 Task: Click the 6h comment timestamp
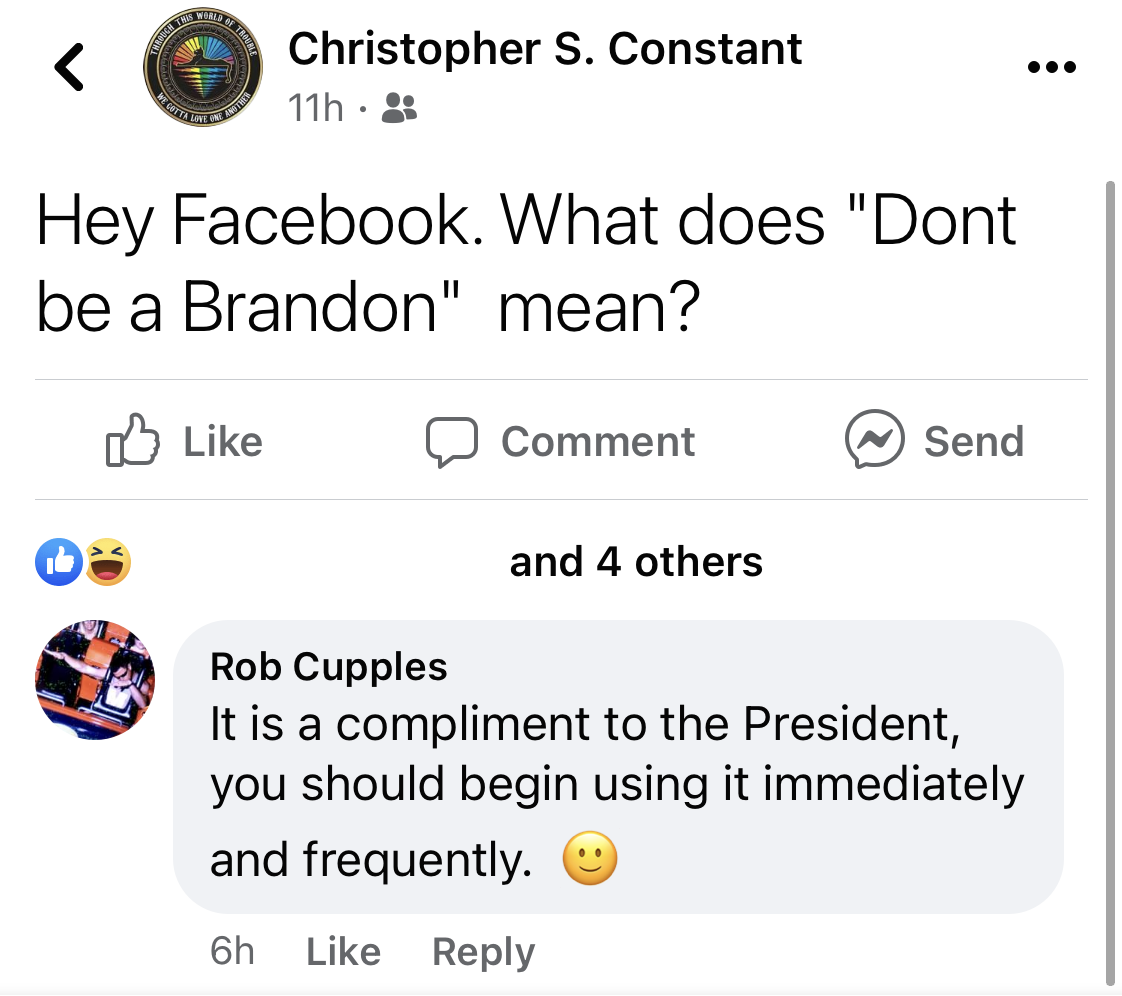[232, 952]
